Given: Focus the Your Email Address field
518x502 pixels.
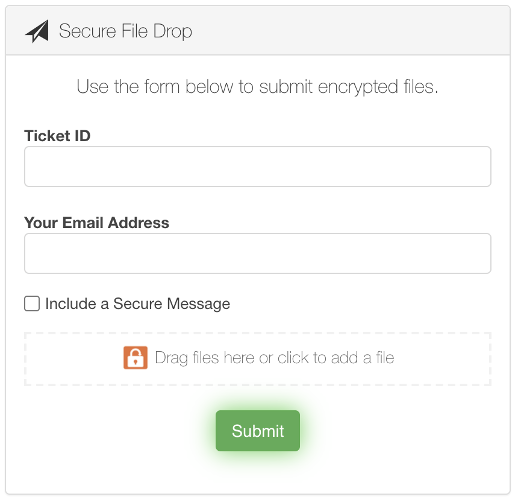Looking at the screenshot, I should point(257,253).
